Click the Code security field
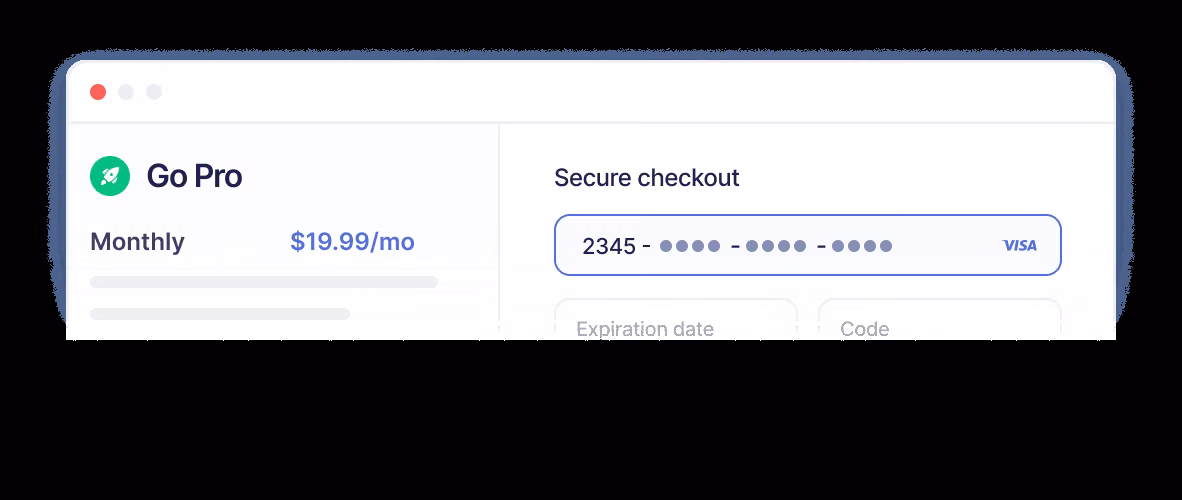The image size is (1182, 500). coord(939,322)
